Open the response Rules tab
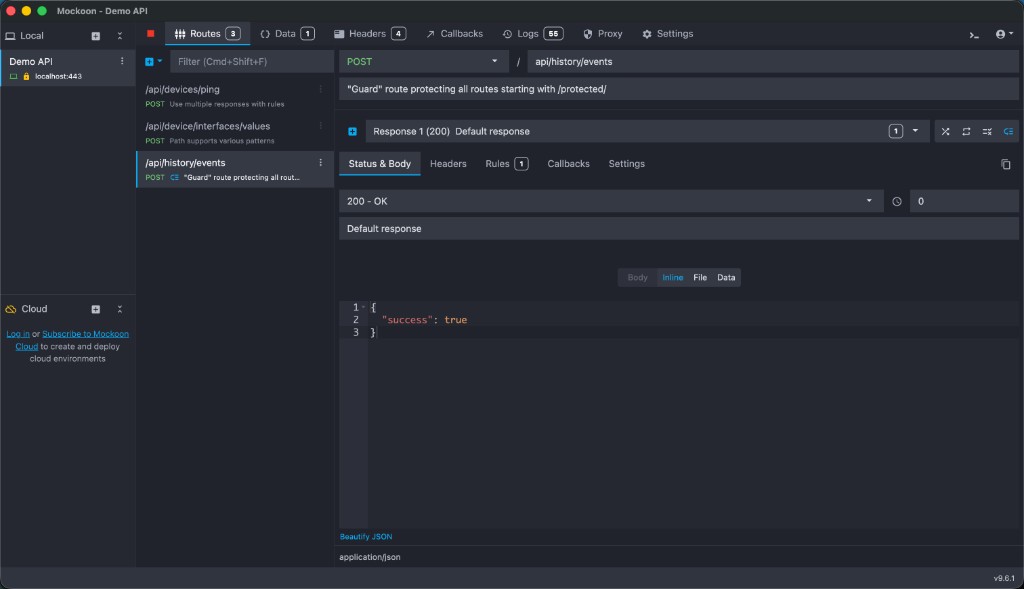Image resolution: width=1024 pixels, height=589 pixels. click(x=507, y=164)
